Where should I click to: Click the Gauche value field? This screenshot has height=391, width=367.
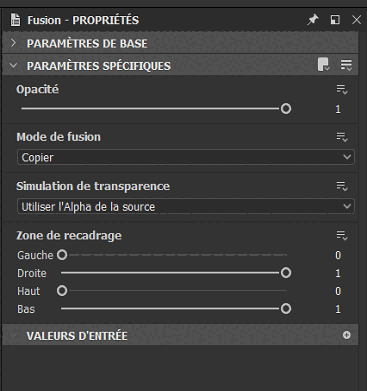338,255
